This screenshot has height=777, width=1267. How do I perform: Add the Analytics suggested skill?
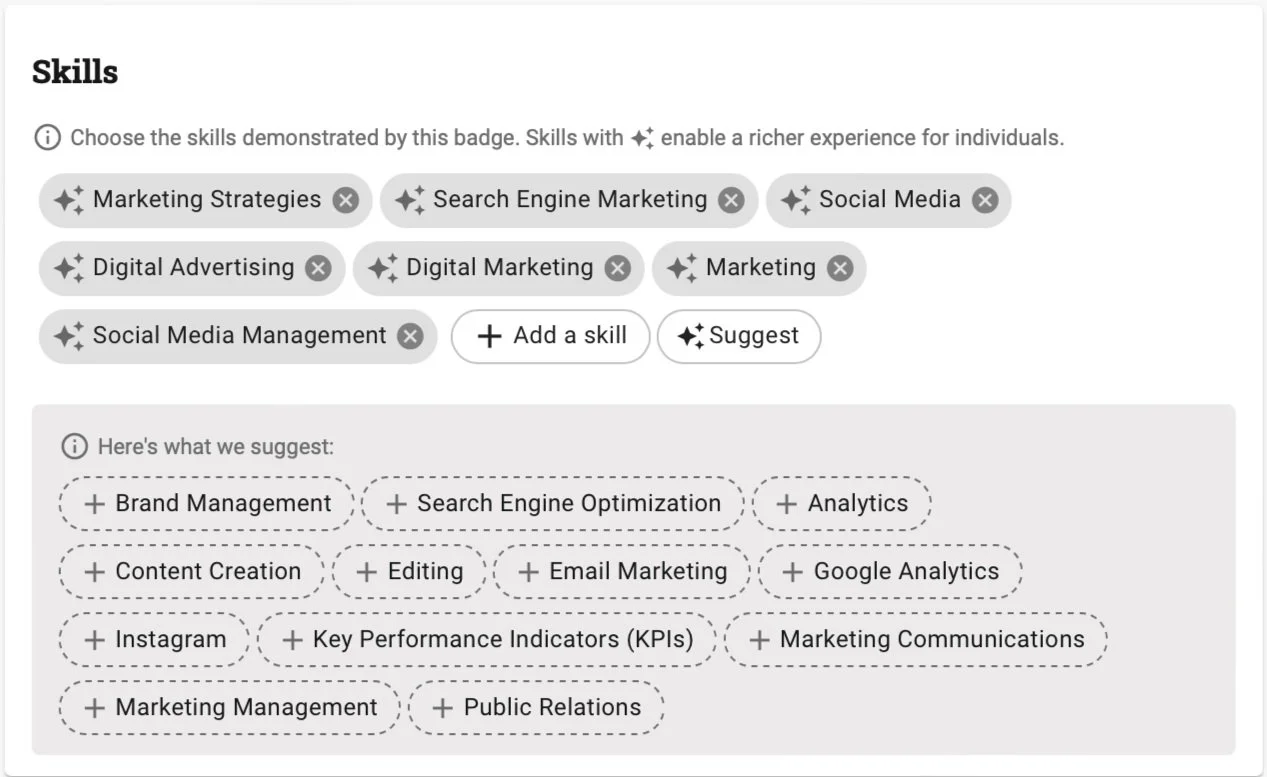pos(842,504)
